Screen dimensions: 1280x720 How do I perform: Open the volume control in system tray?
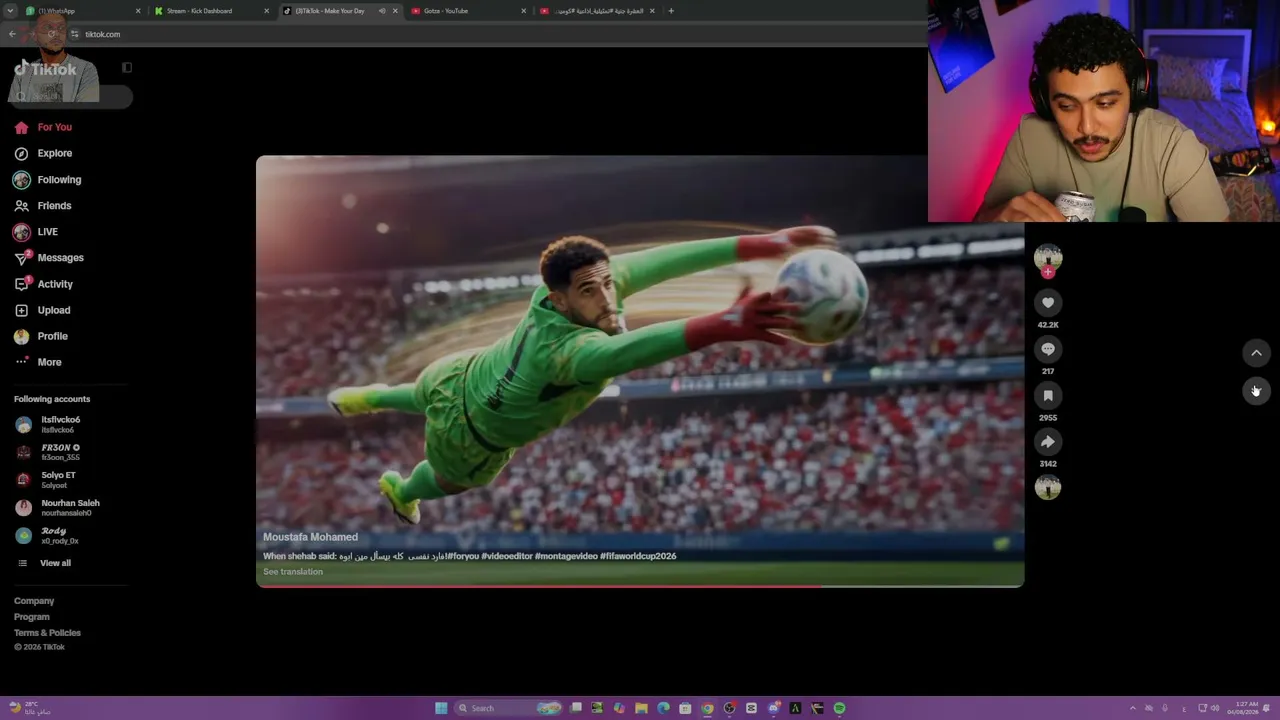tap(1215, 708)
